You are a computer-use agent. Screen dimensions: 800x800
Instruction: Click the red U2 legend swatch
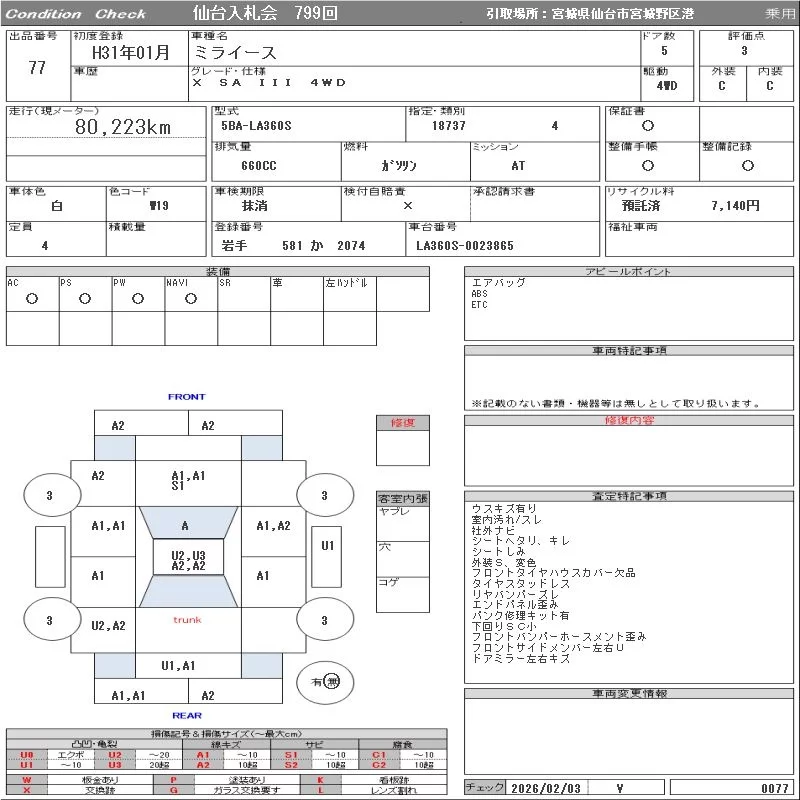tap(115, 755)
